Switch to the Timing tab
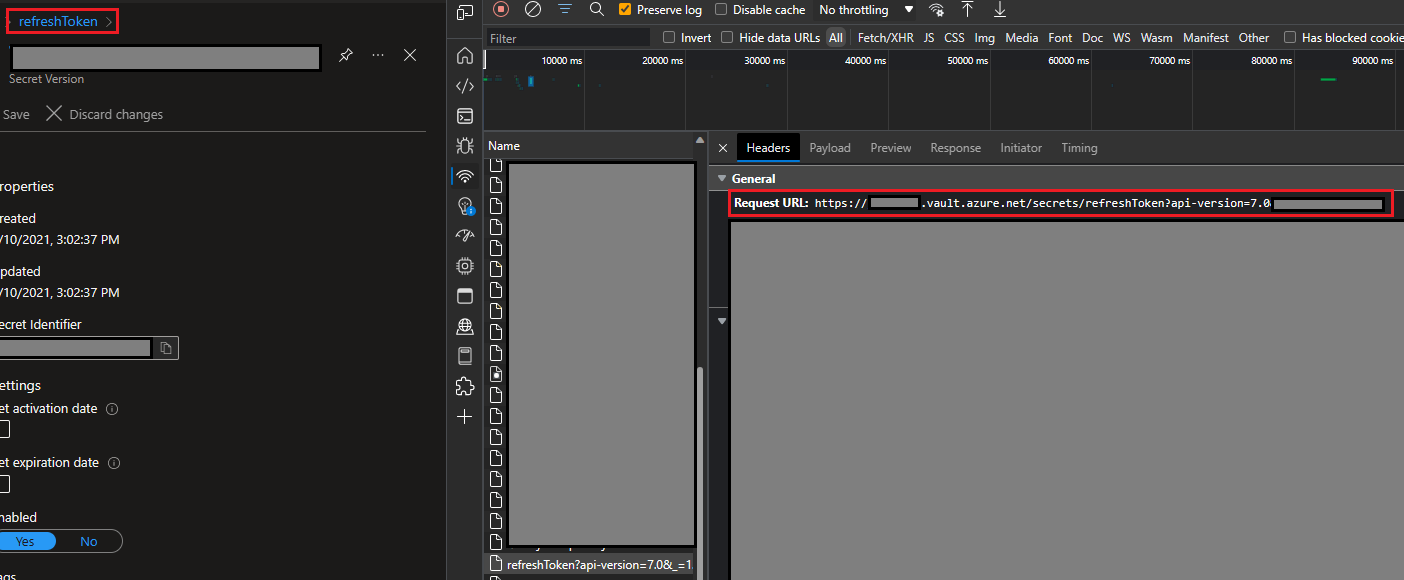Image resolution: width=1404 pixels, height=580 pixels. 1079,148
